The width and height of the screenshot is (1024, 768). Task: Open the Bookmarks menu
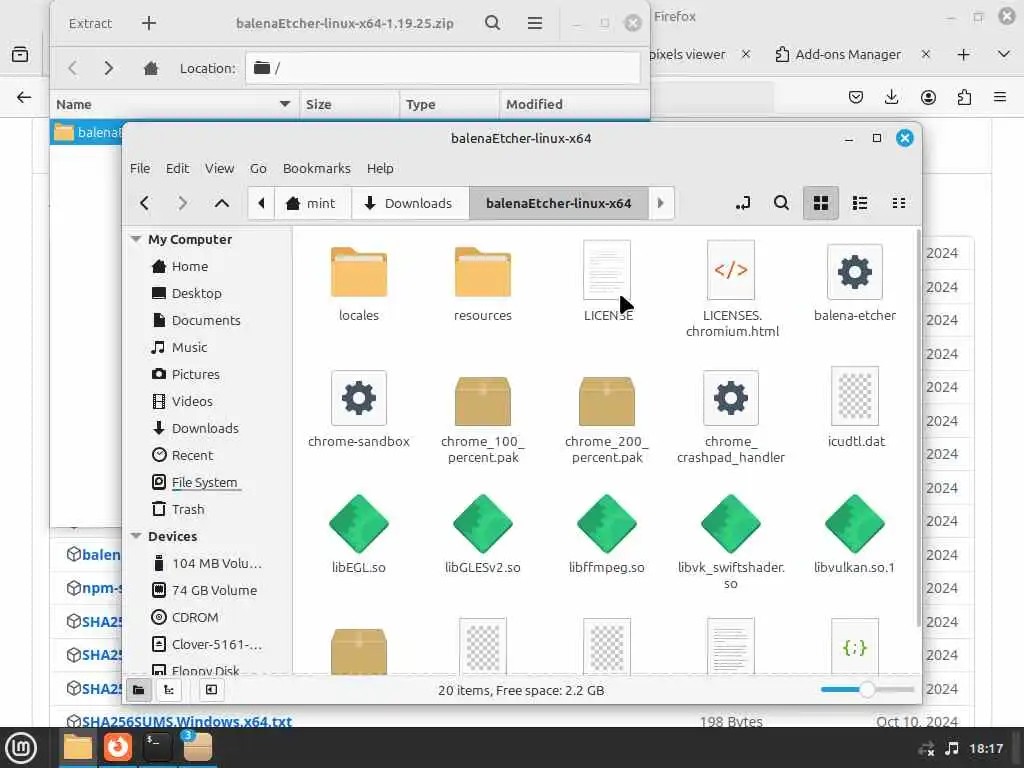coord(317,168)
